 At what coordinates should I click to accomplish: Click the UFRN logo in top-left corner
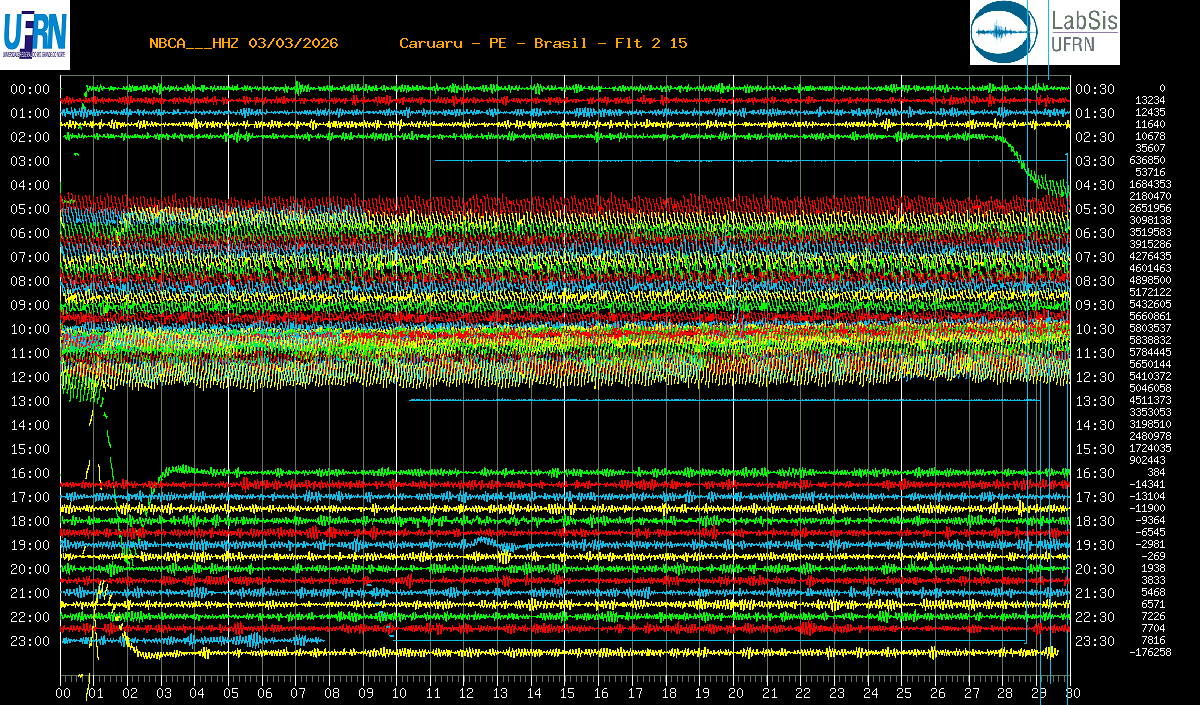click(x=36, y=32)
